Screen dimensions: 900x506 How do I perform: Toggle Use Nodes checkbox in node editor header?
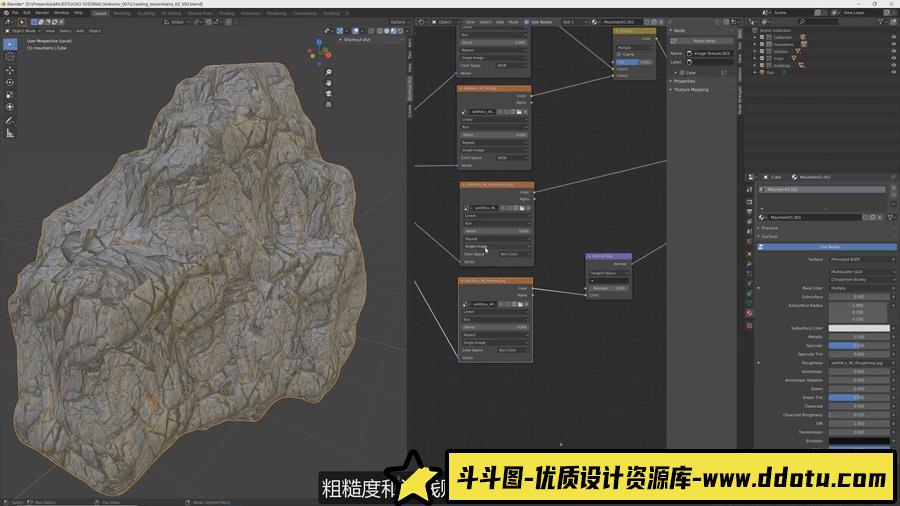click(x=527, y=22)
